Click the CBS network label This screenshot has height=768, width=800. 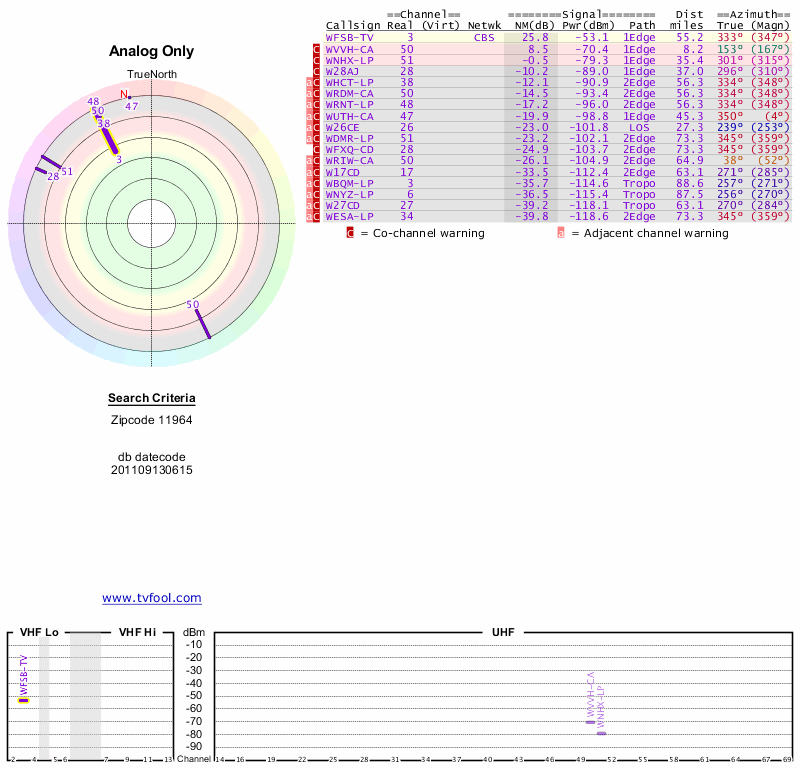(x=484, y=37)
